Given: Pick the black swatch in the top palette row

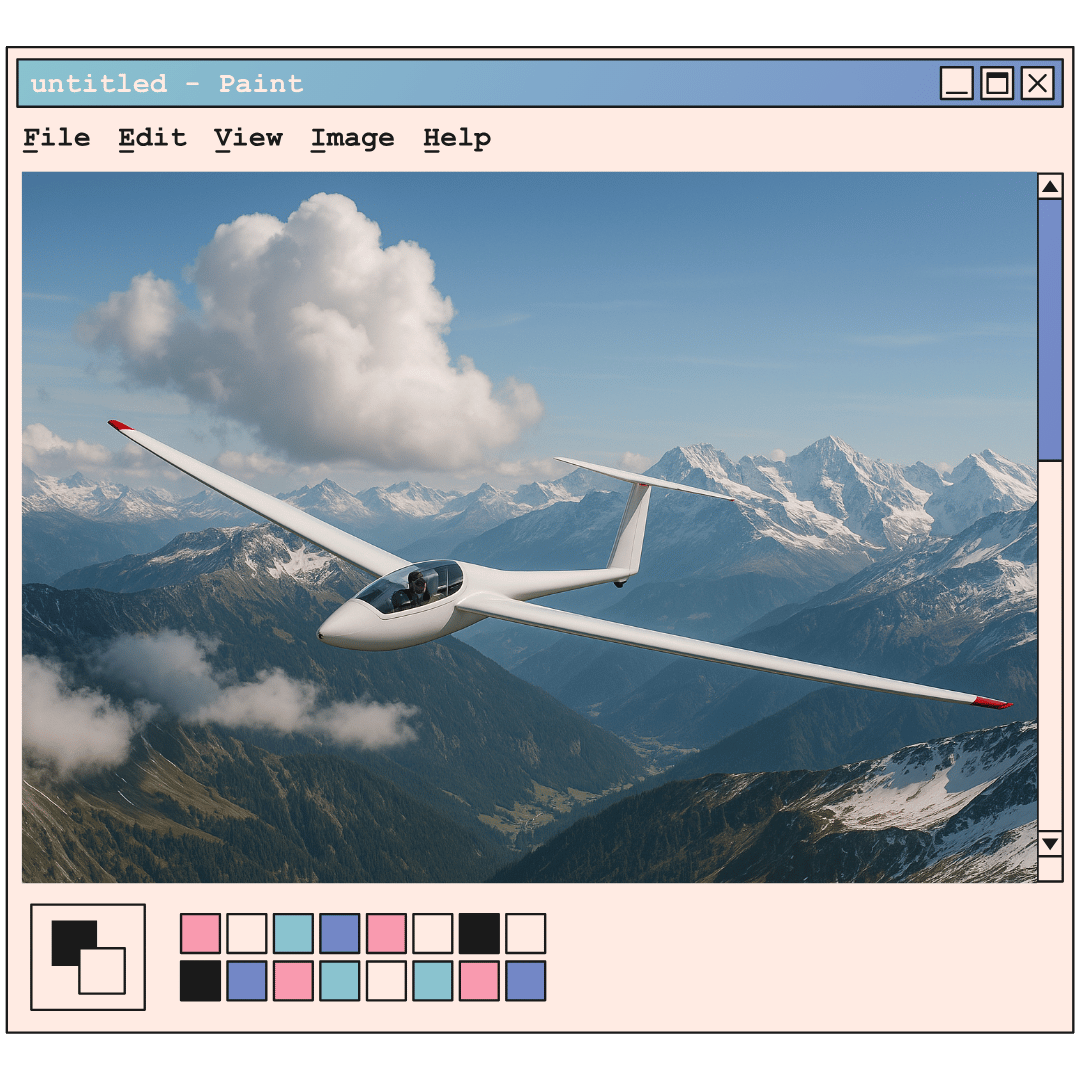Looking at the screenshot, I should 479,933.
